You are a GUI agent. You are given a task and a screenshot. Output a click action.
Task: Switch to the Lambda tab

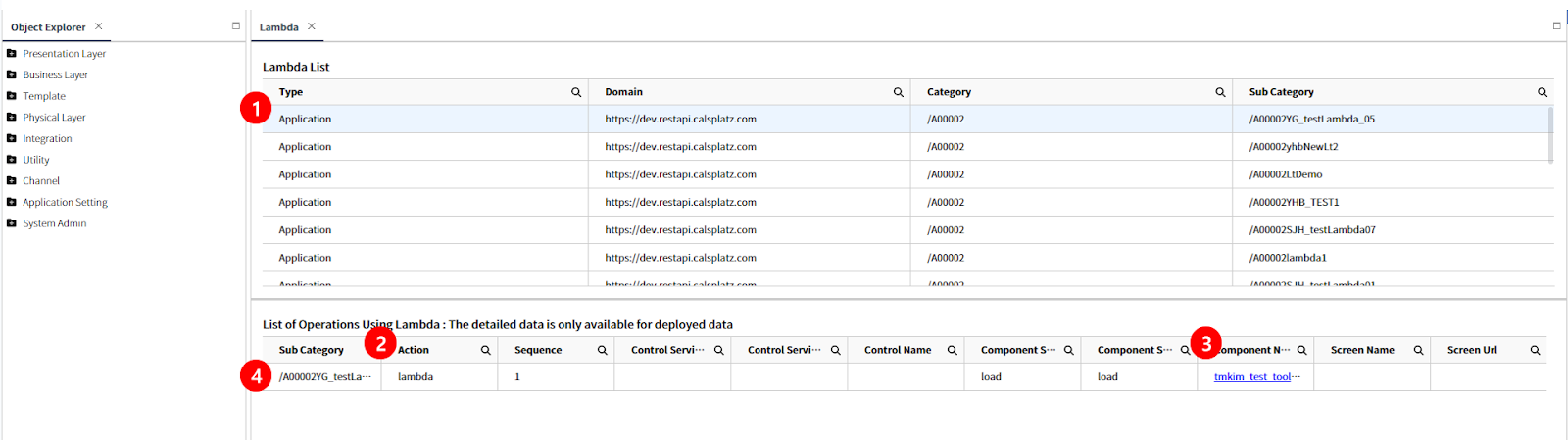pyautogui.click(x=278, y=27)
